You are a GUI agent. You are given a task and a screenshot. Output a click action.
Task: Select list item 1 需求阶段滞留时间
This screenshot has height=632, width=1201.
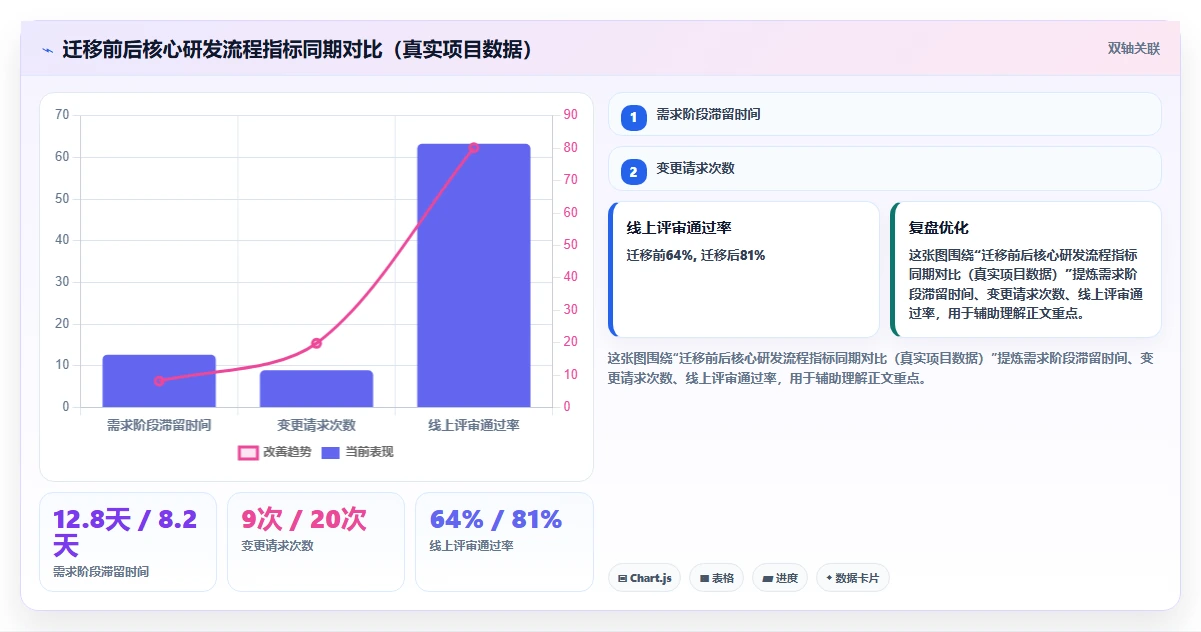(x=885, y=114)
